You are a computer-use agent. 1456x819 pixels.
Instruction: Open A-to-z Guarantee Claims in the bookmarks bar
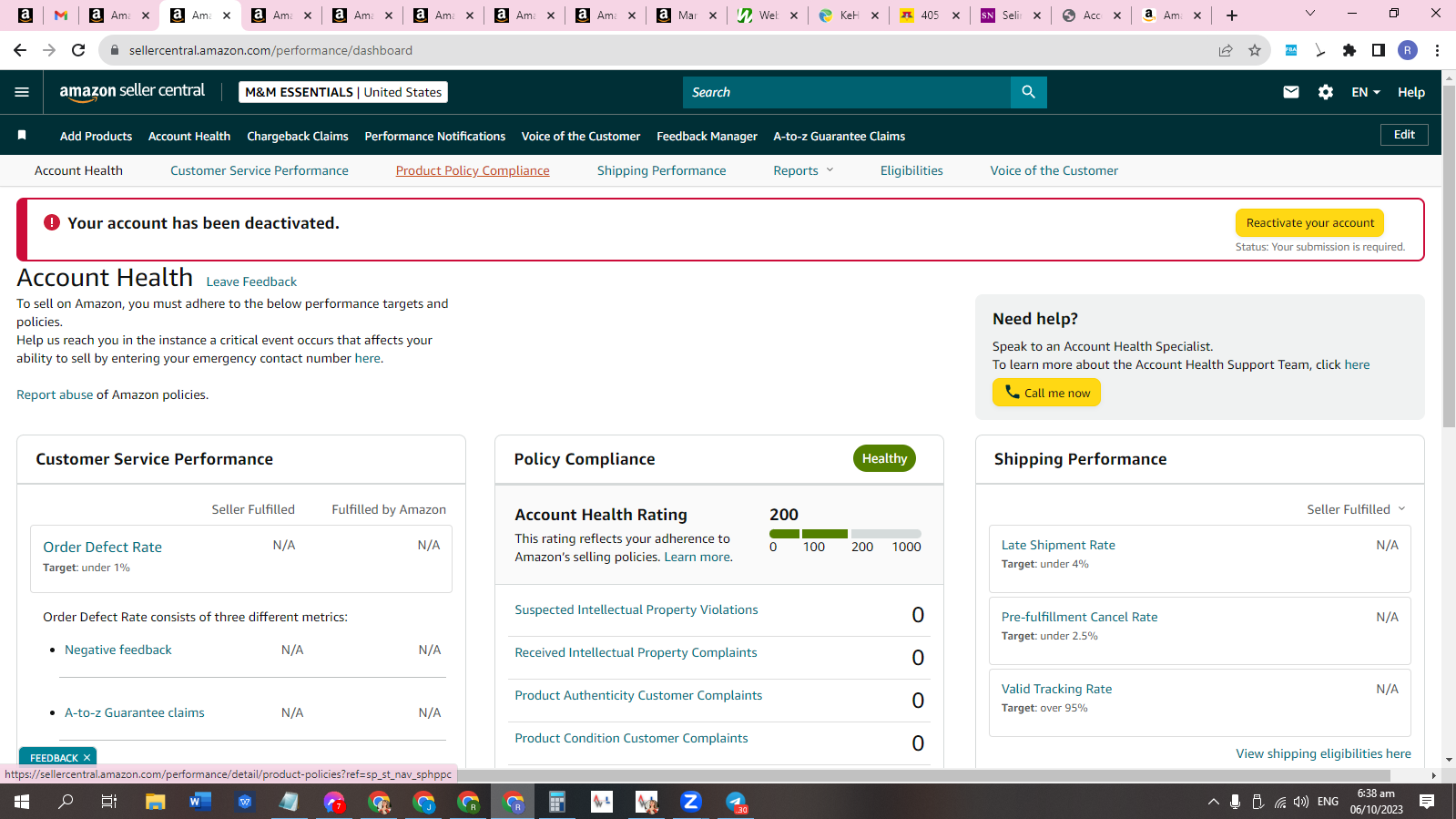(840, 136)
